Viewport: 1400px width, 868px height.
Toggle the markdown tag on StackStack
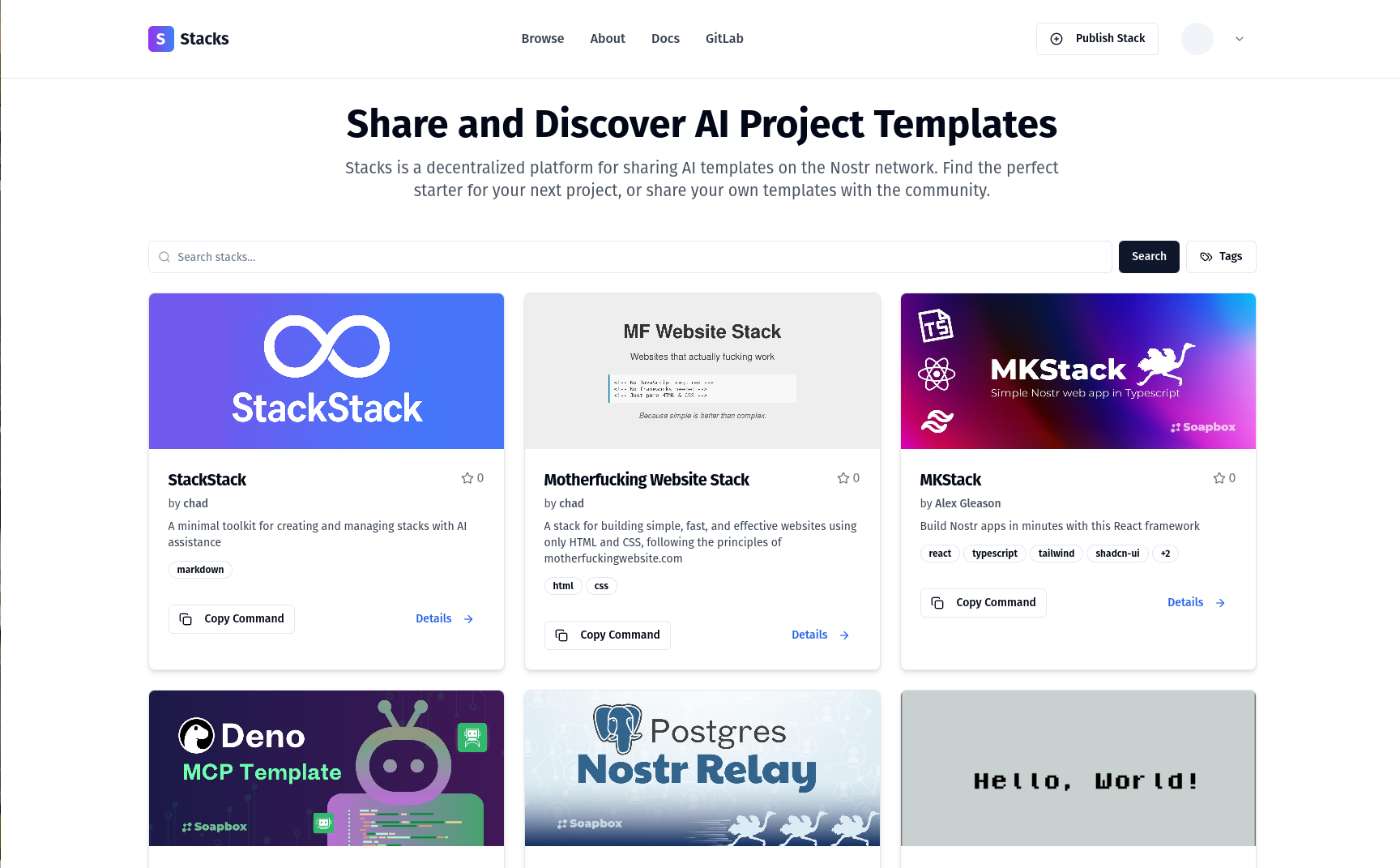[200, 569]
